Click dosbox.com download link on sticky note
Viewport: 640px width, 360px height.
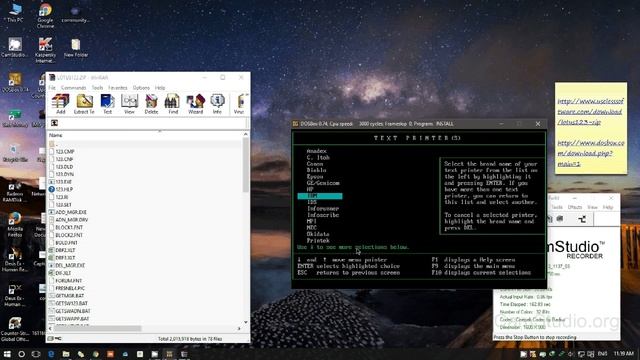click(591, 153)
